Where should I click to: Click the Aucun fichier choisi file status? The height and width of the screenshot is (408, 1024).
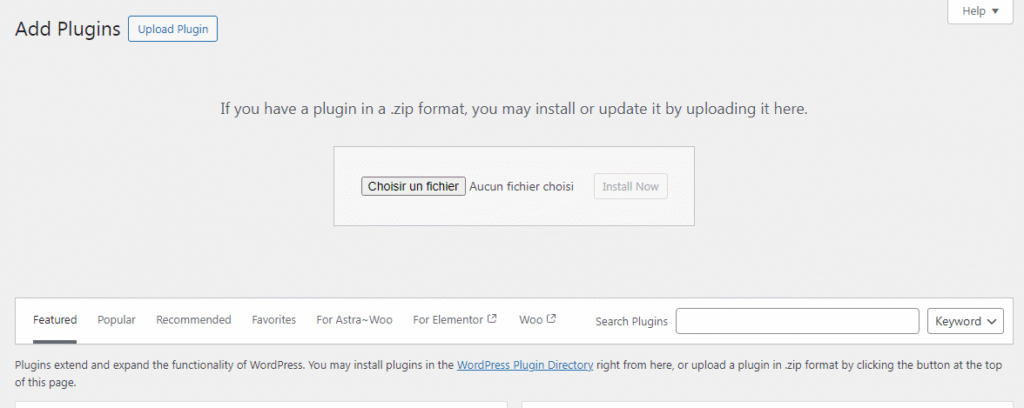[x=521, y=187]
